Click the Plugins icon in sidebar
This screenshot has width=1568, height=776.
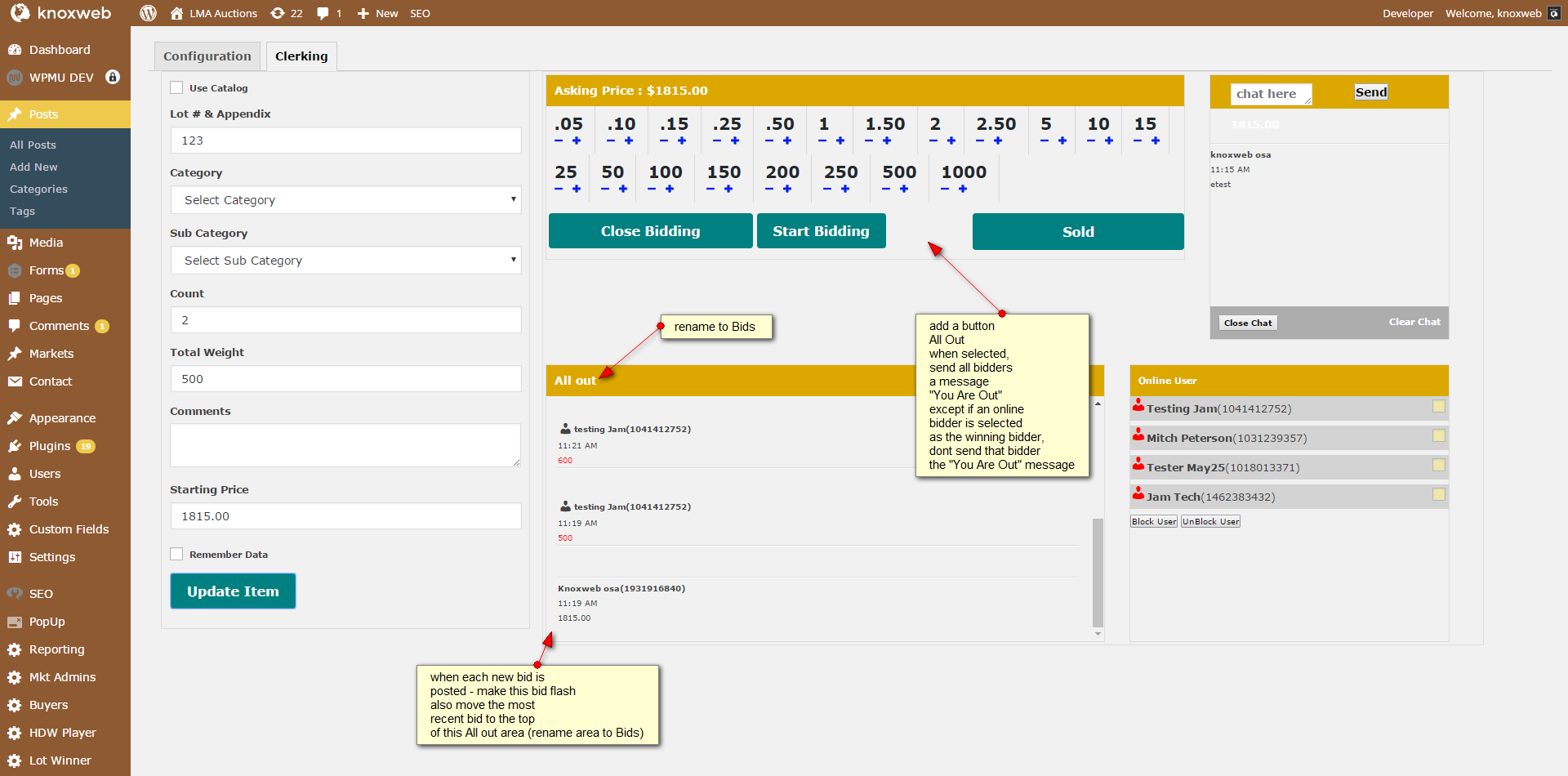click(x=15, y=446)
